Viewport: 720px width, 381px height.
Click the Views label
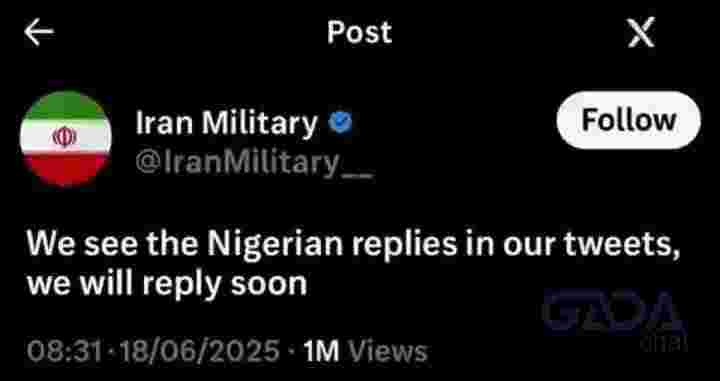click(x=388, y=352)
